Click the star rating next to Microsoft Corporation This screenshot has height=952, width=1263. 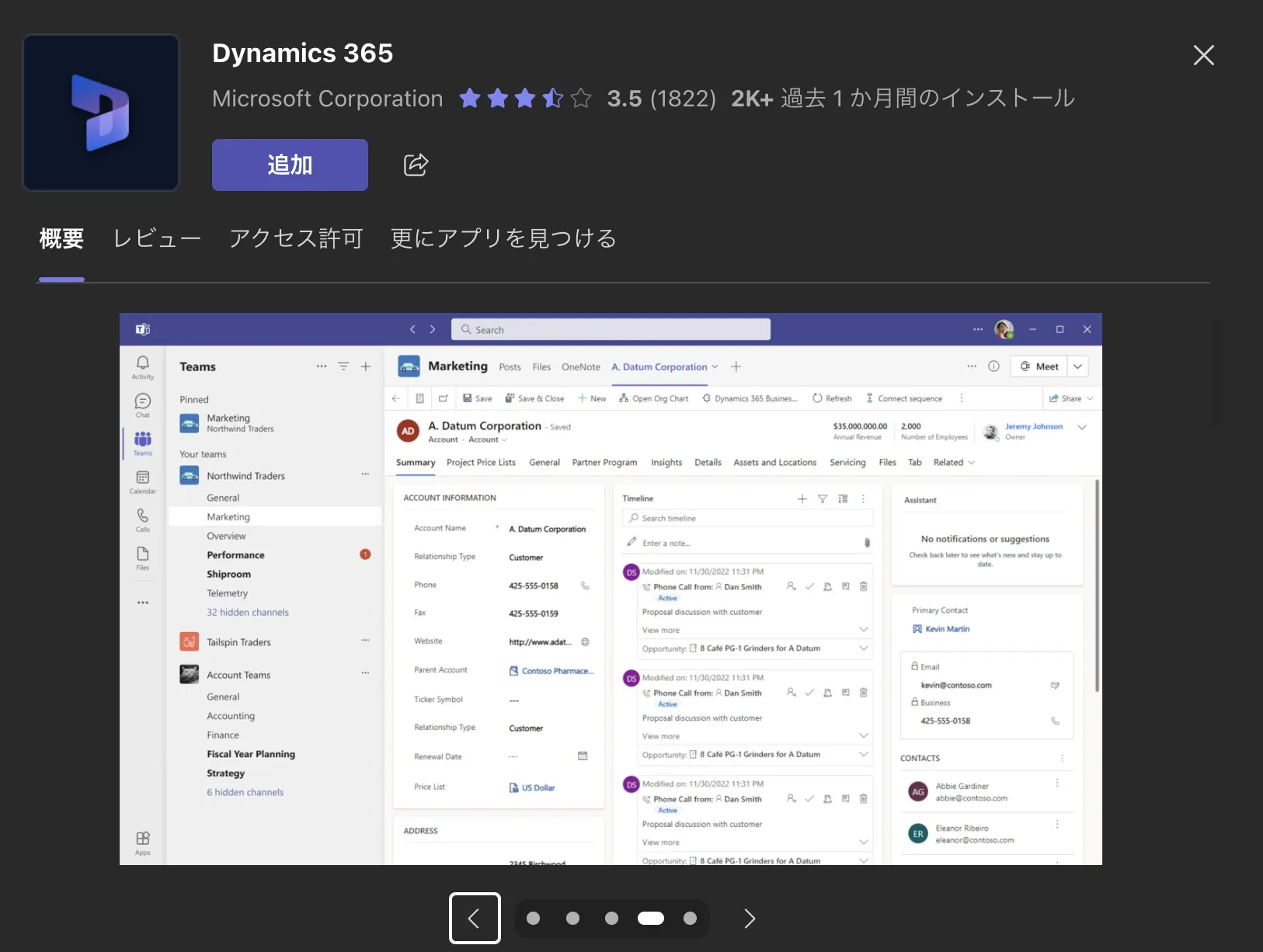[525, 99]
